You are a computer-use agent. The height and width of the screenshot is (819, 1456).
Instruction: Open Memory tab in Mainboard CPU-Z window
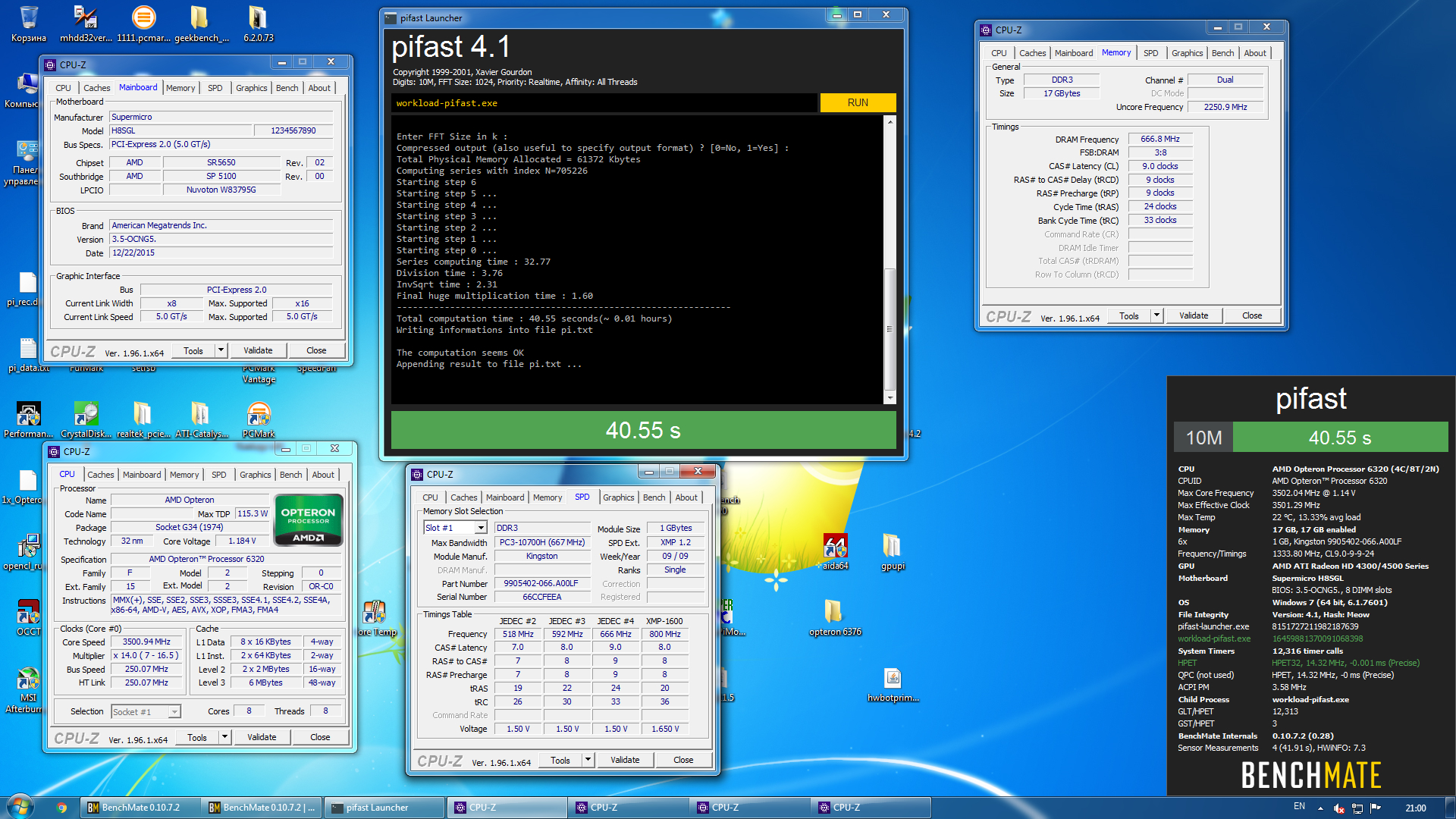[x=180, y=88]
